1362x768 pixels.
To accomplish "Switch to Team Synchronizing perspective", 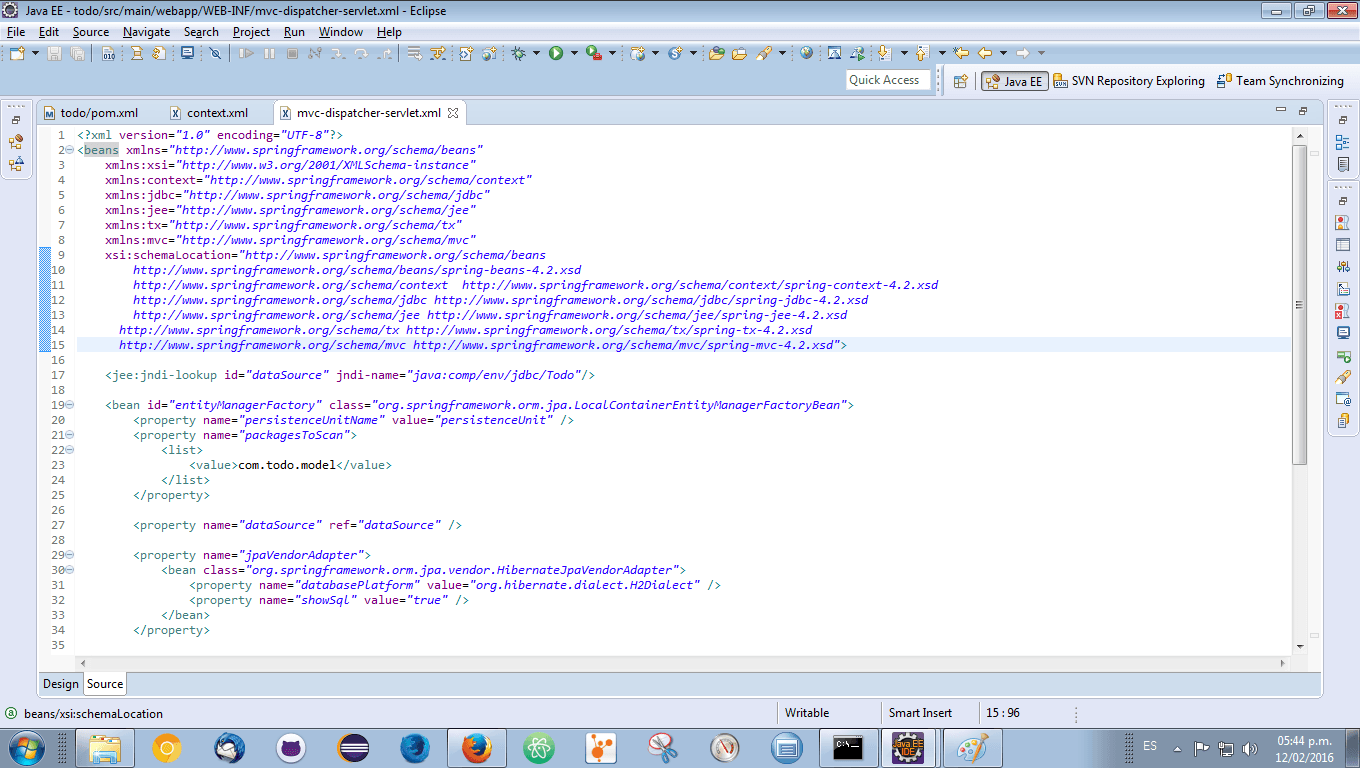I will (1280, 81).
